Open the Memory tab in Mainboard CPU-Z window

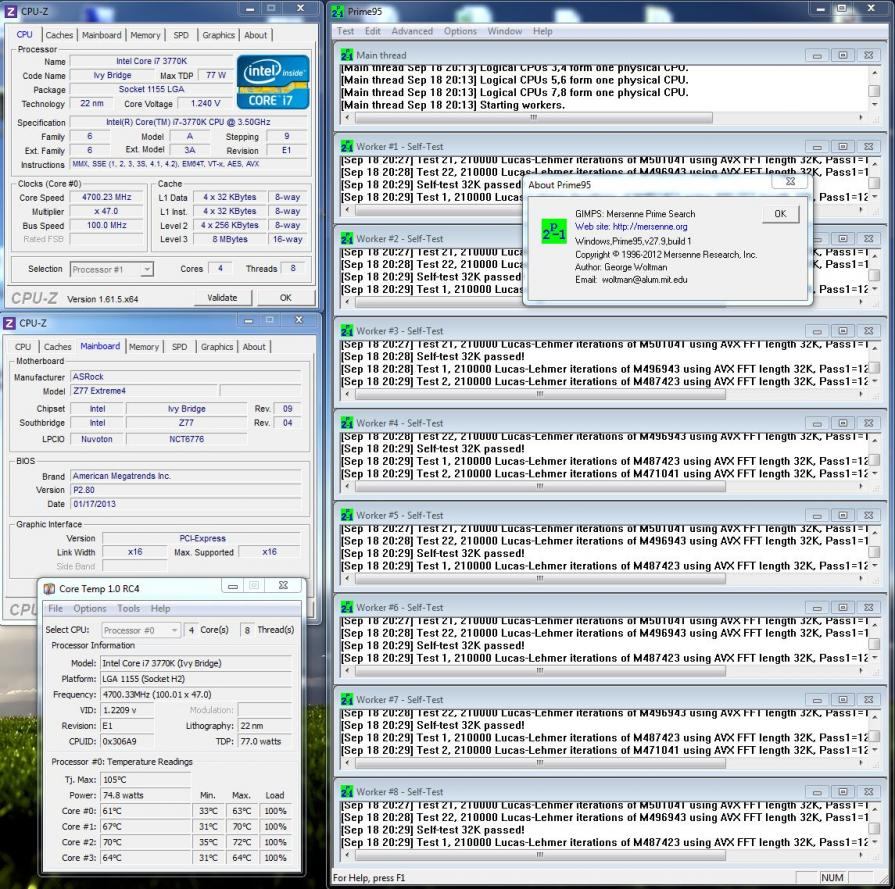tap(144, 347)
